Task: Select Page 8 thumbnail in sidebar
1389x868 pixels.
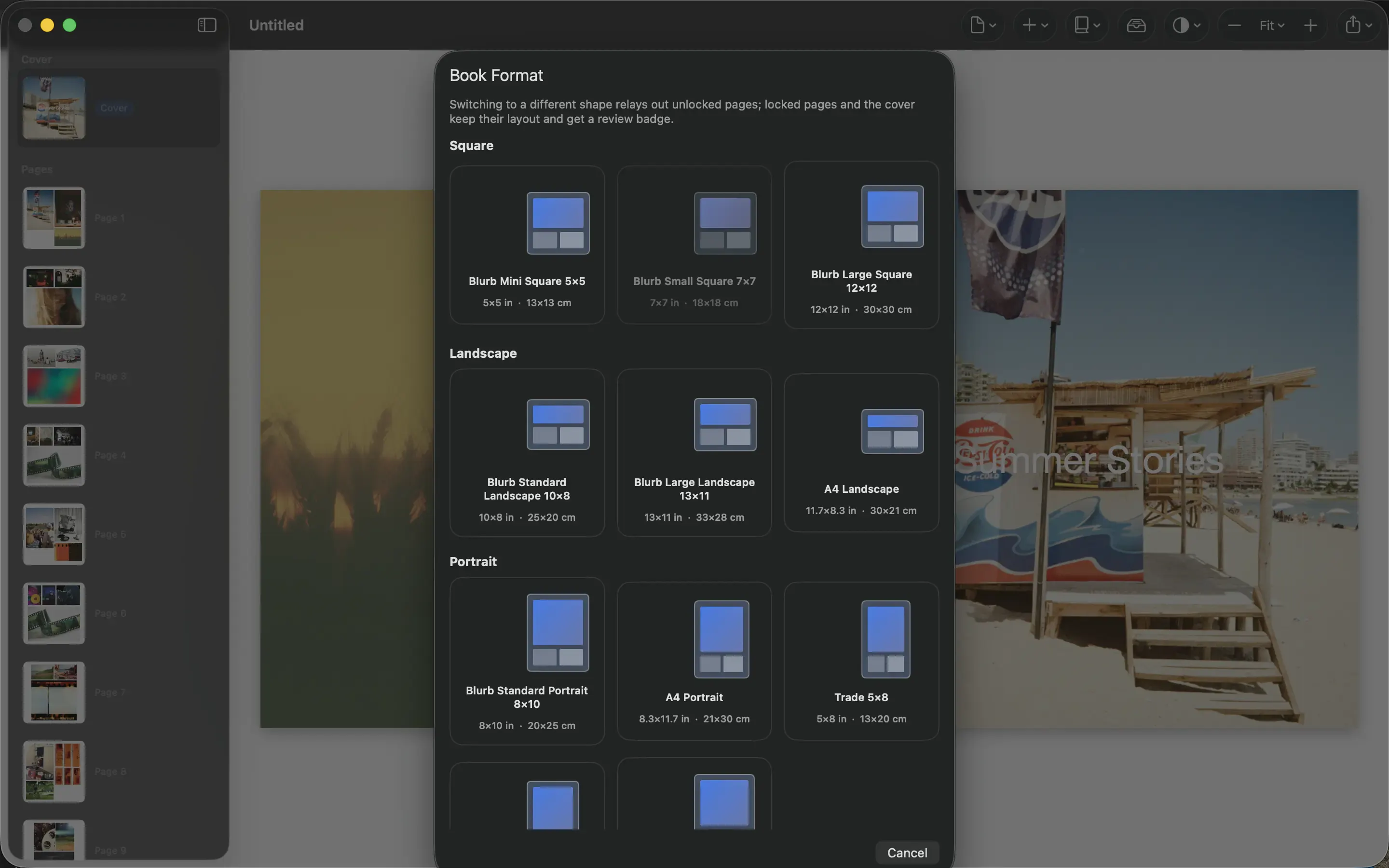Action: (54, 772)
